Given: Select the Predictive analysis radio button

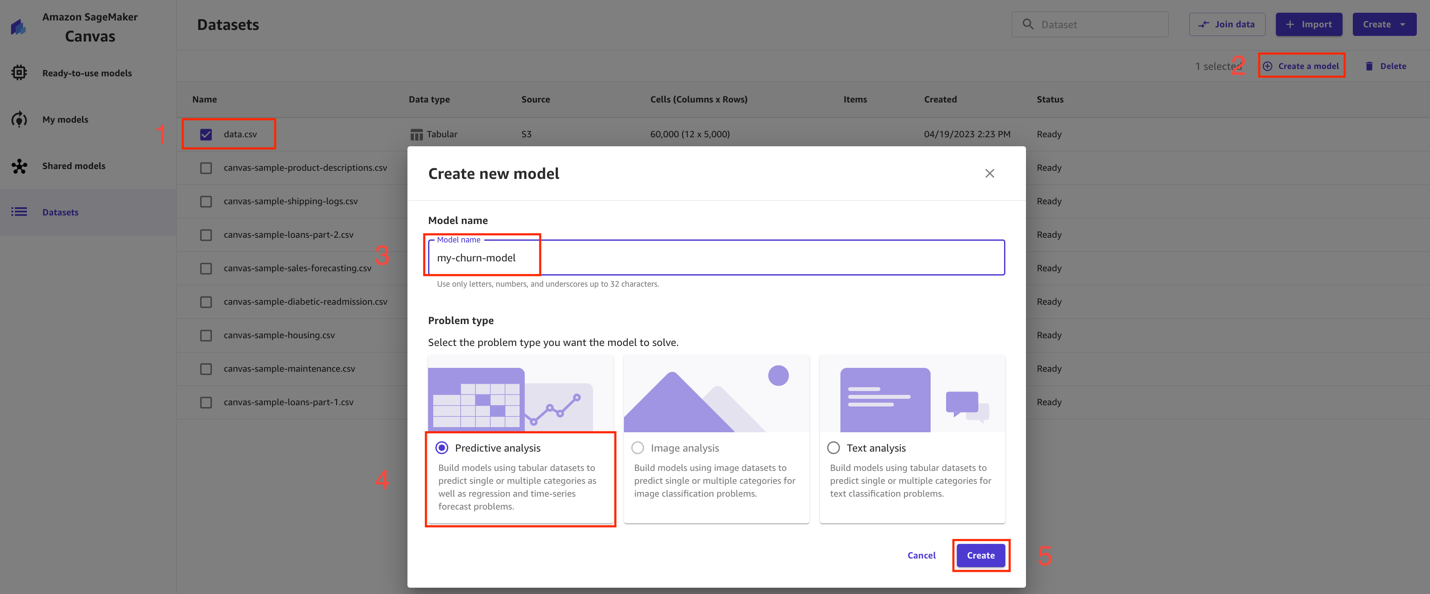Looking at the screenshot, I should [x=442, y=448].
